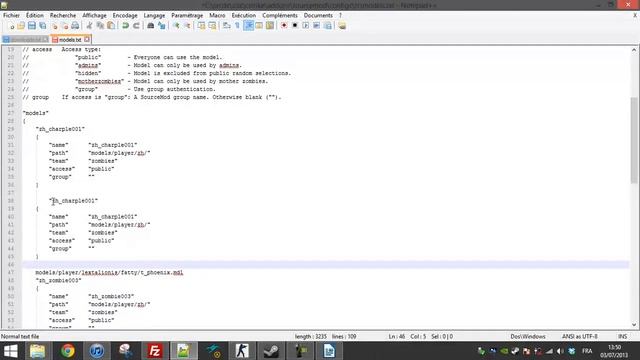Click the Save All toolbar icon
The image size is (640, 360).
42,26
